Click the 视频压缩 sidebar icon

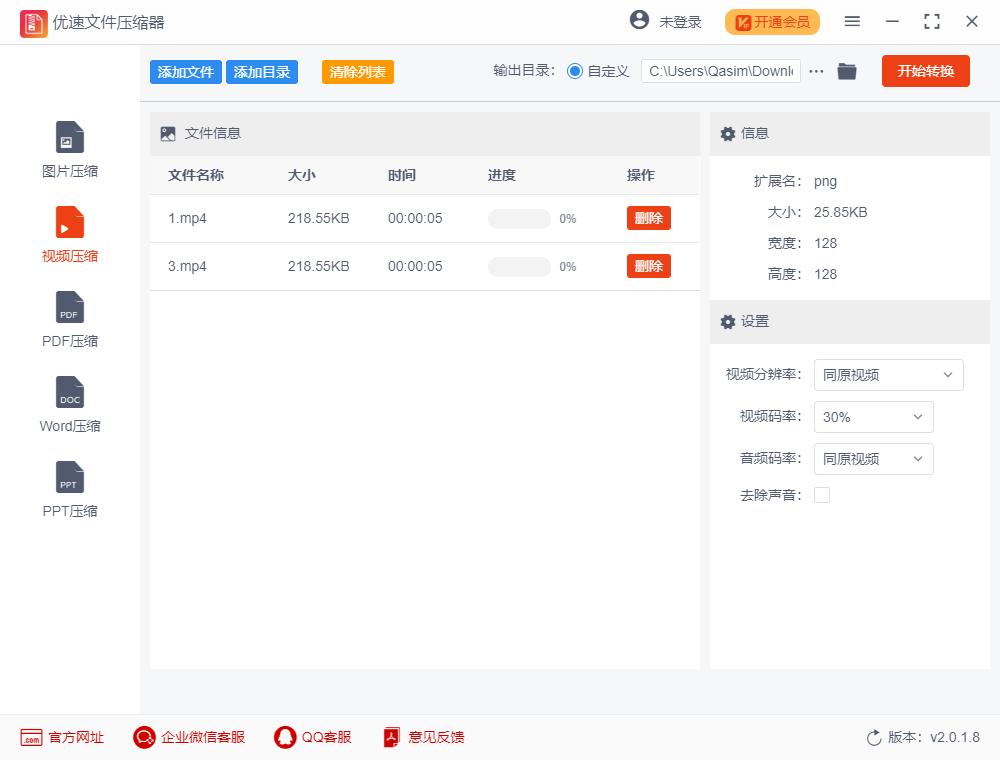point(69,233)
